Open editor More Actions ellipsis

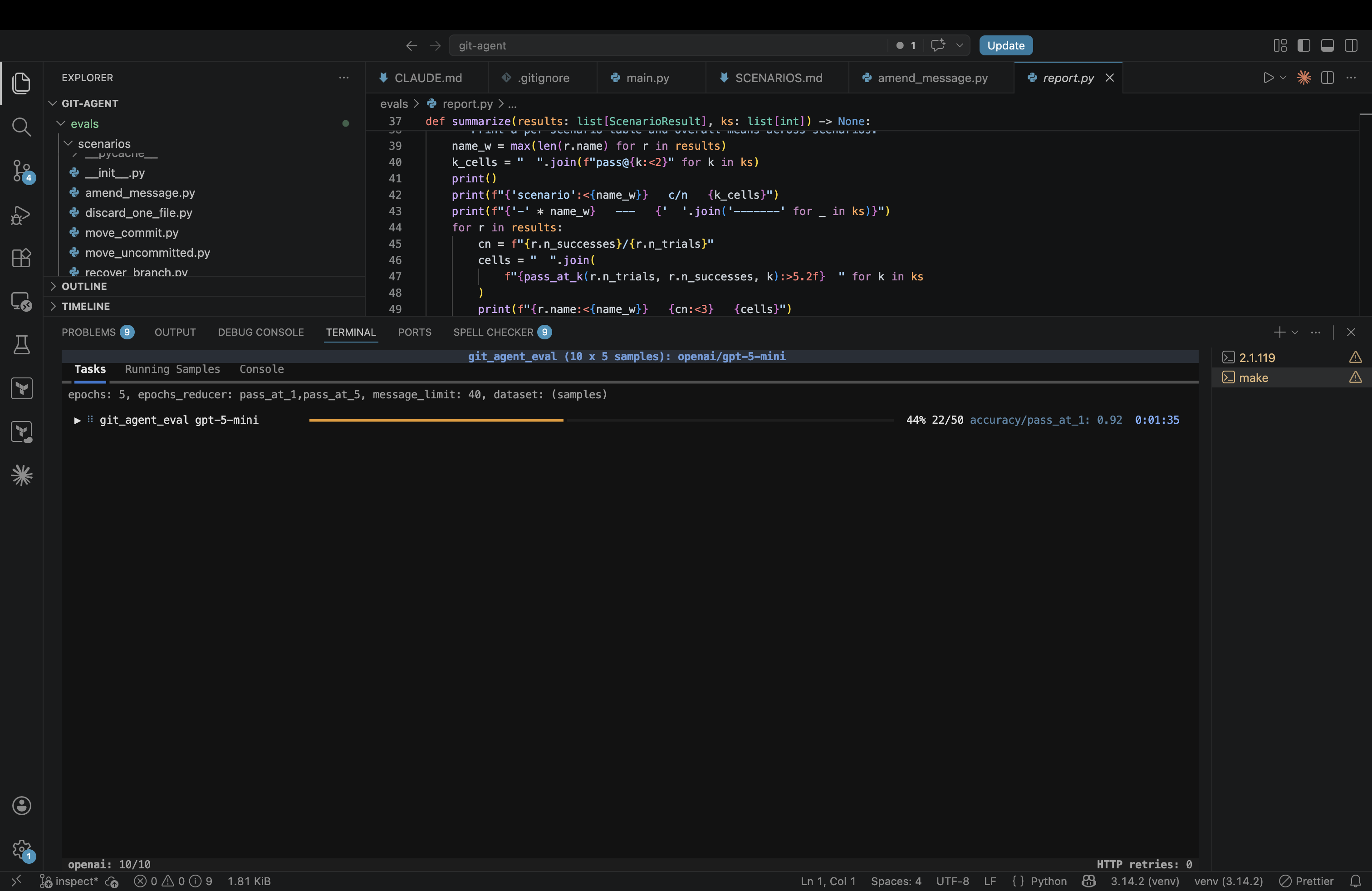[x=1351, y=78]
